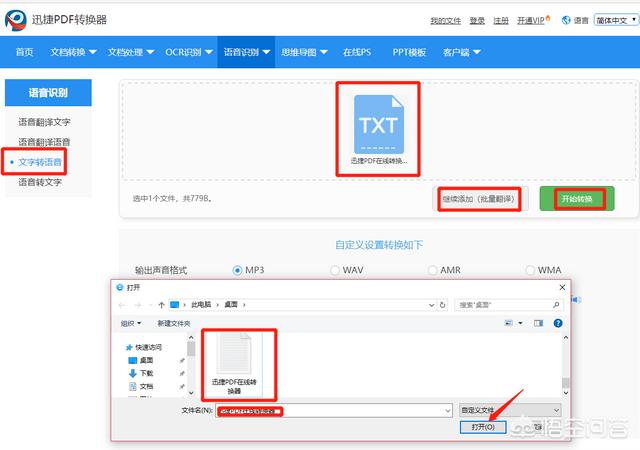The width and height of the screenshot is (640, 450).
Task: Select WAV output format
Action: pyautogui.click(x=335, y=270)
